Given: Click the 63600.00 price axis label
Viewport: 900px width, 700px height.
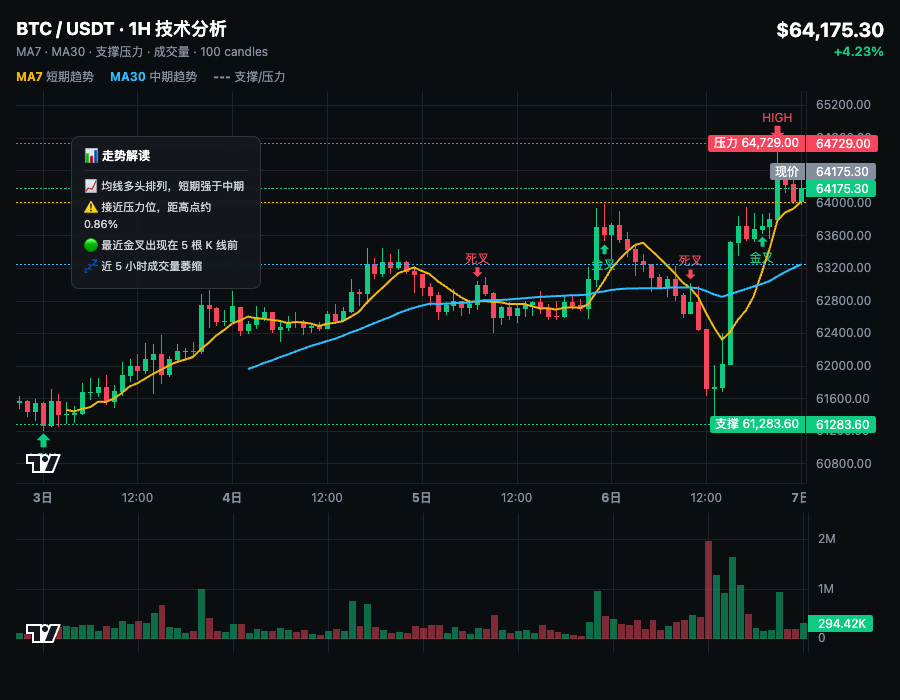Looking at the screenshot, I should (x=843, y=235).
